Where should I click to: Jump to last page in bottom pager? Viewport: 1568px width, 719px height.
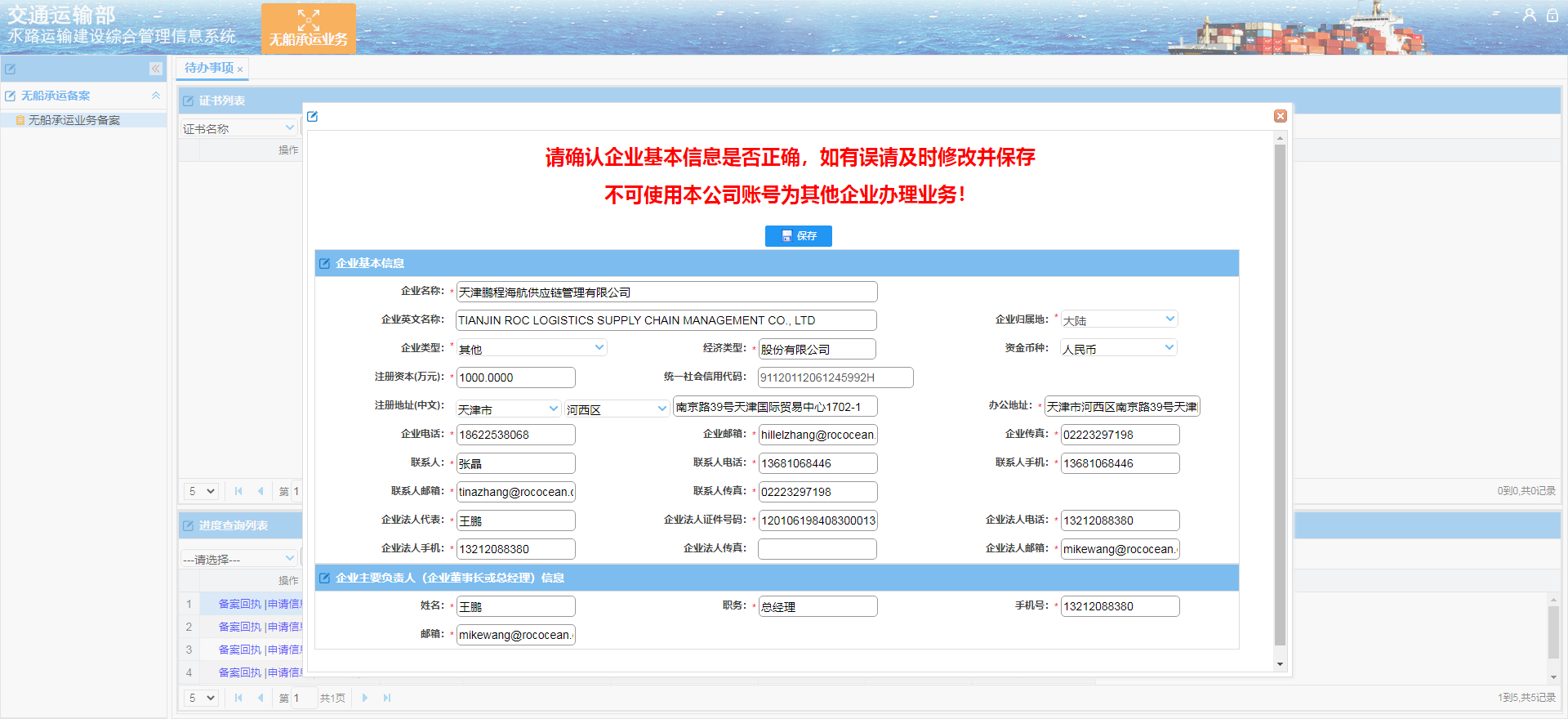point(387,698)
